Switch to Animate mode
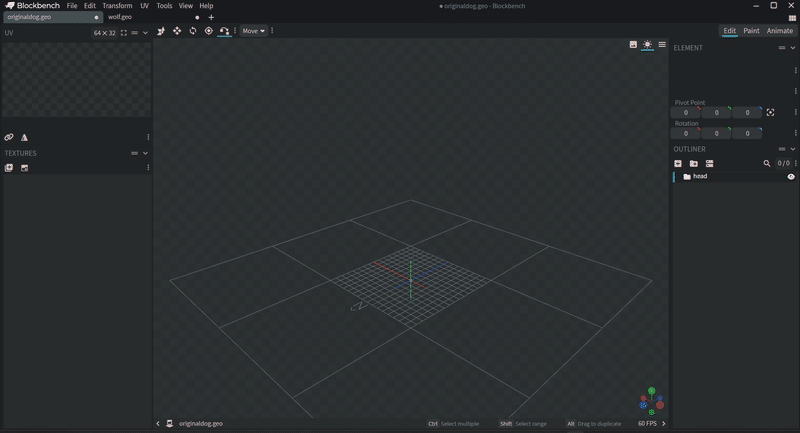The width and height of the screenshot is (800, 433). (x=780, y=31)
